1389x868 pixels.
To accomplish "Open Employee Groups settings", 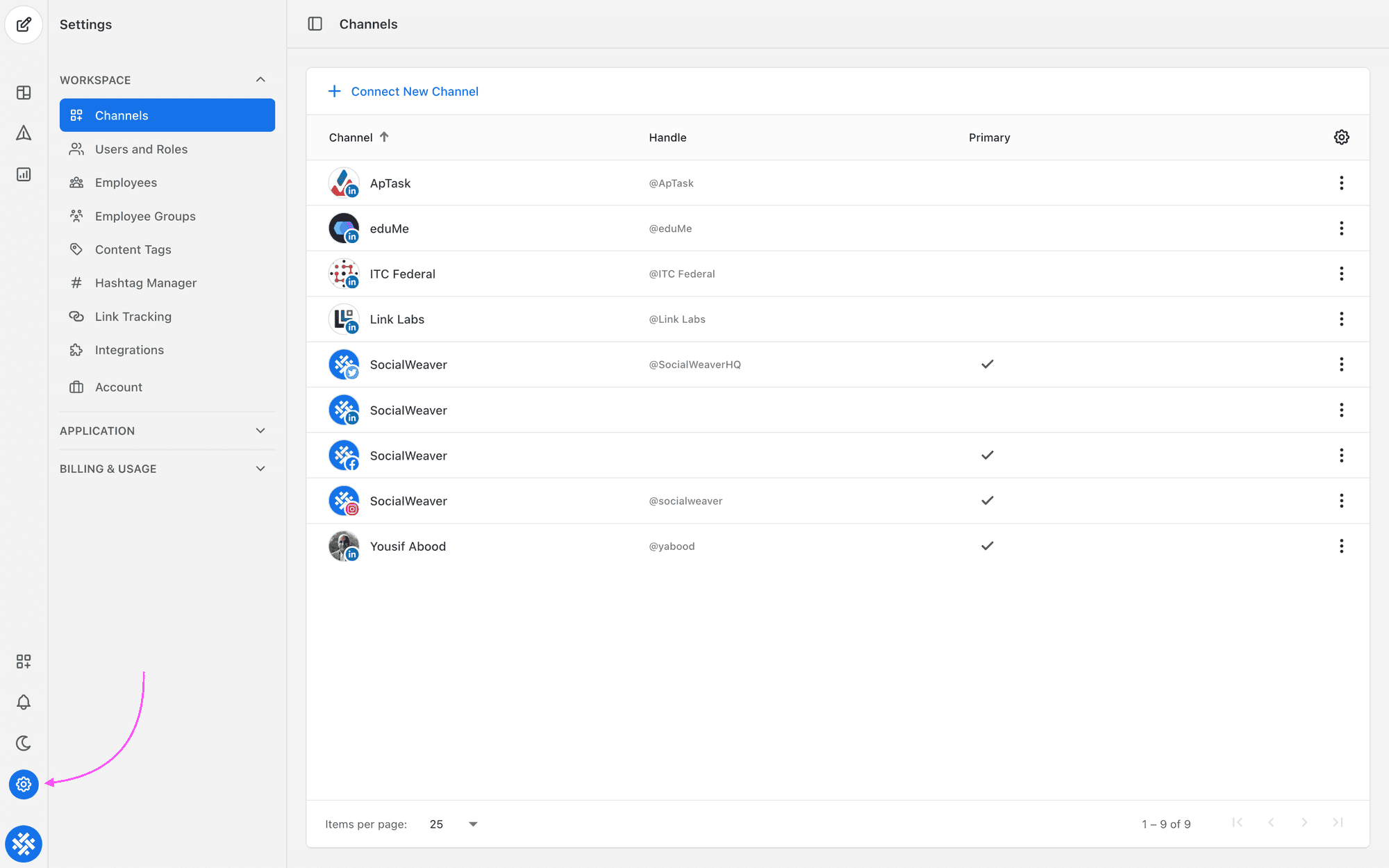I will pyautogui.click(x=167, y=216).
